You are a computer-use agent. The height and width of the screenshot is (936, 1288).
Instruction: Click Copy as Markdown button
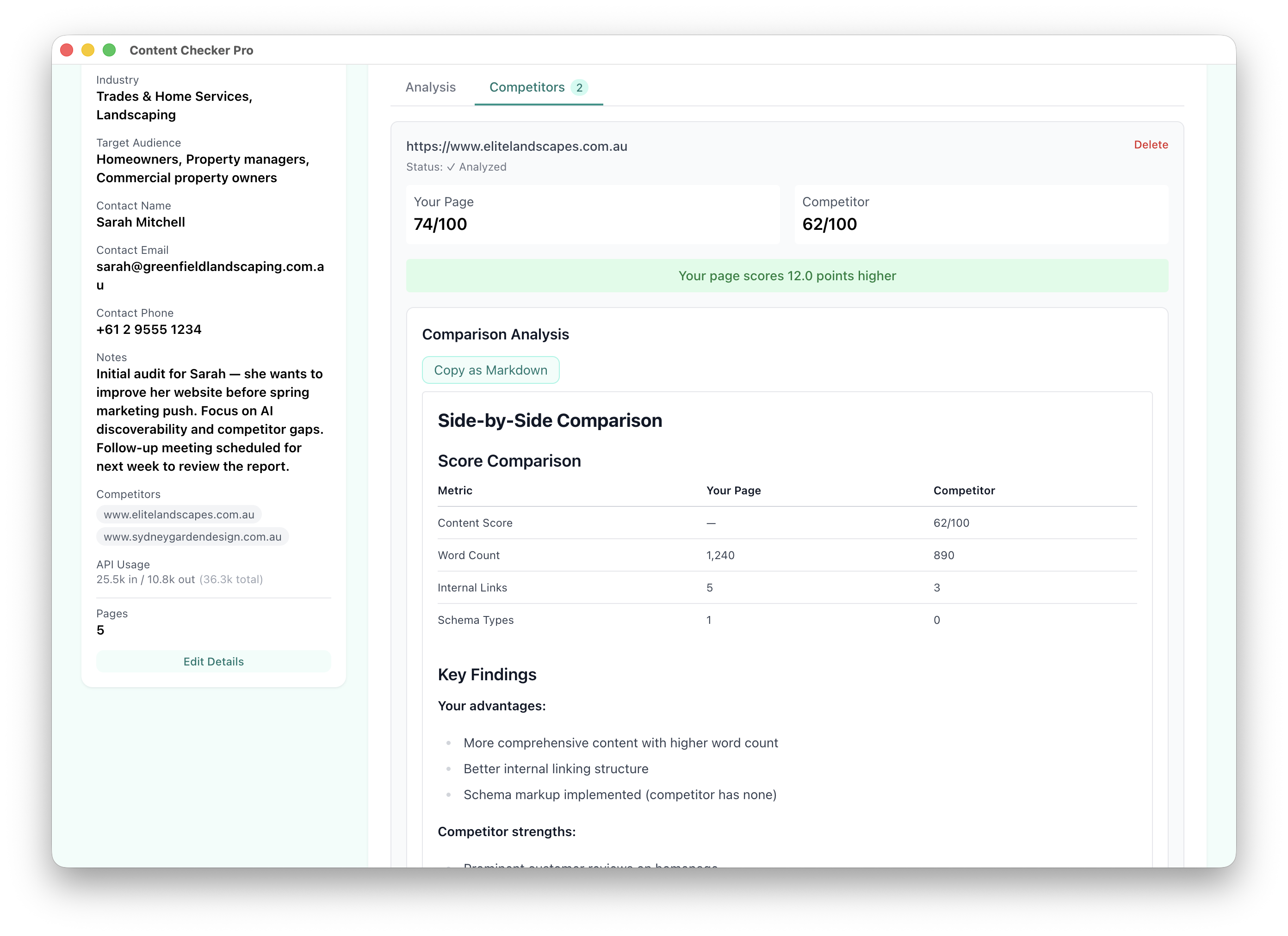tap(491, 370)
